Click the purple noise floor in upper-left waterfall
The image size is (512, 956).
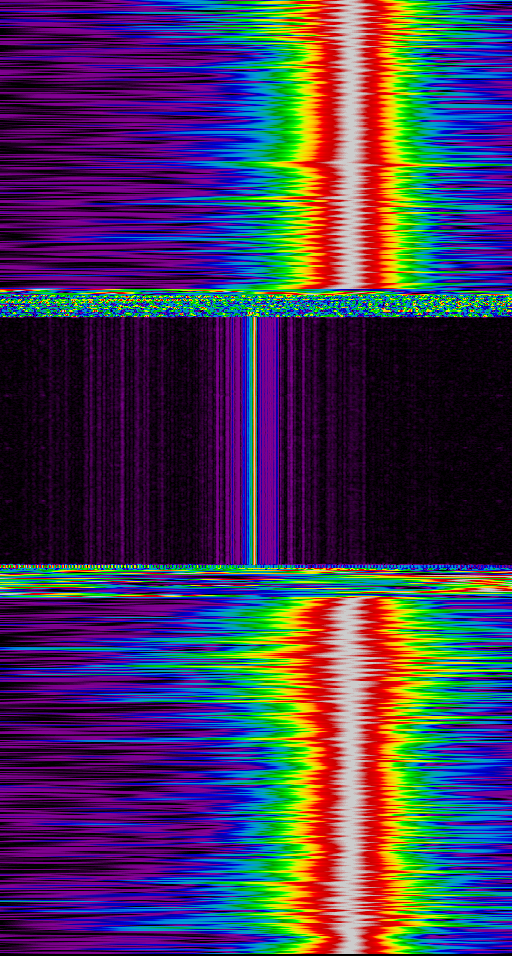[91, 146]
